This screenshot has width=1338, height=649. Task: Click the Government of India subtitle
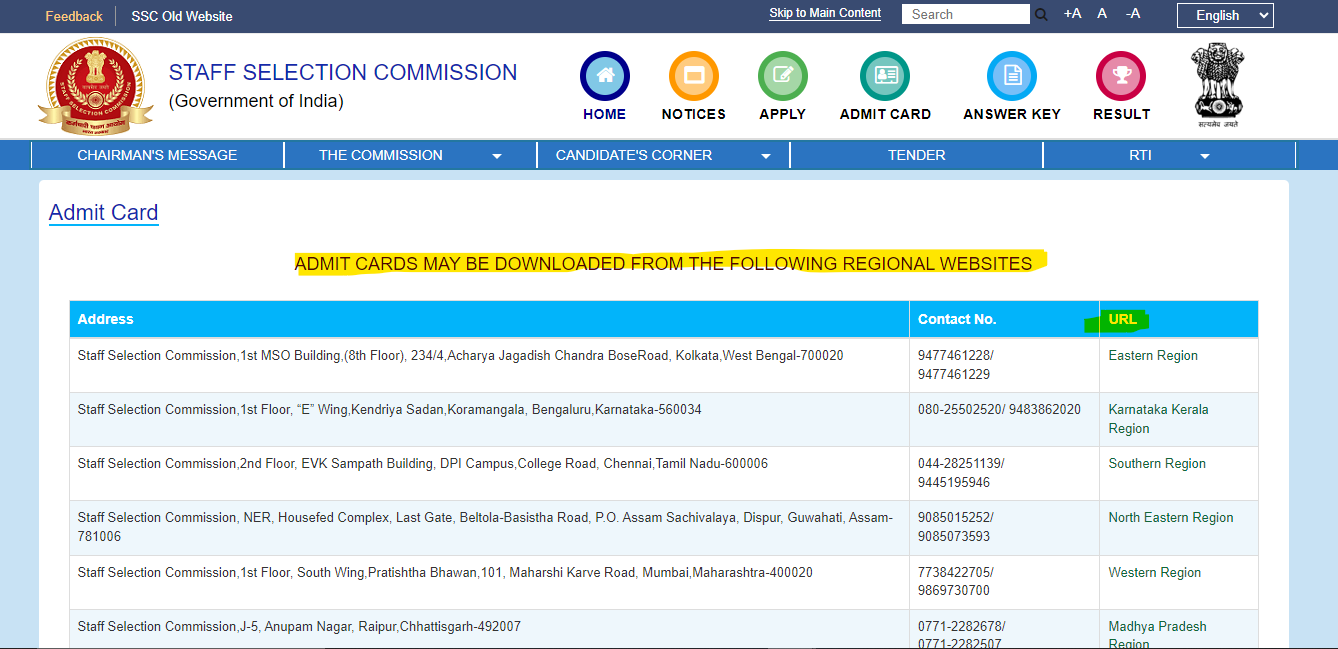pos(256,101)
